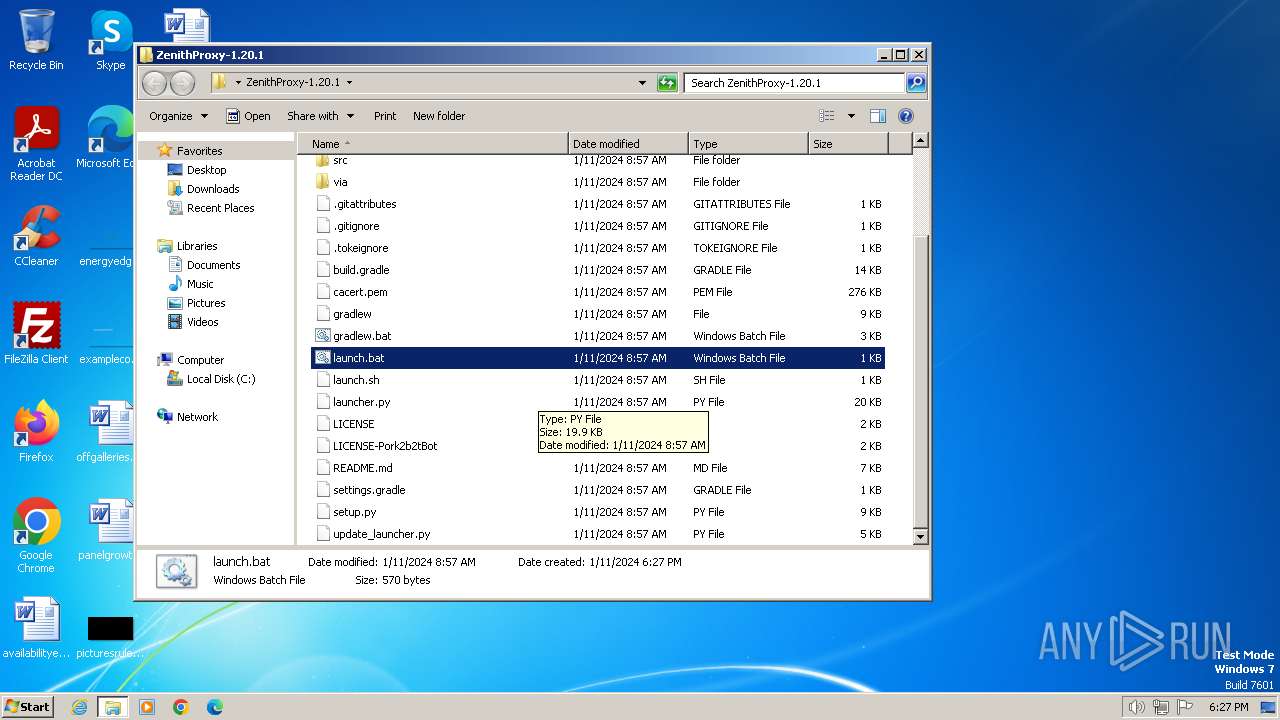Click the volume speaker tray icon
Viewport: 1280px width, 720px height.
pos(1136,707)
